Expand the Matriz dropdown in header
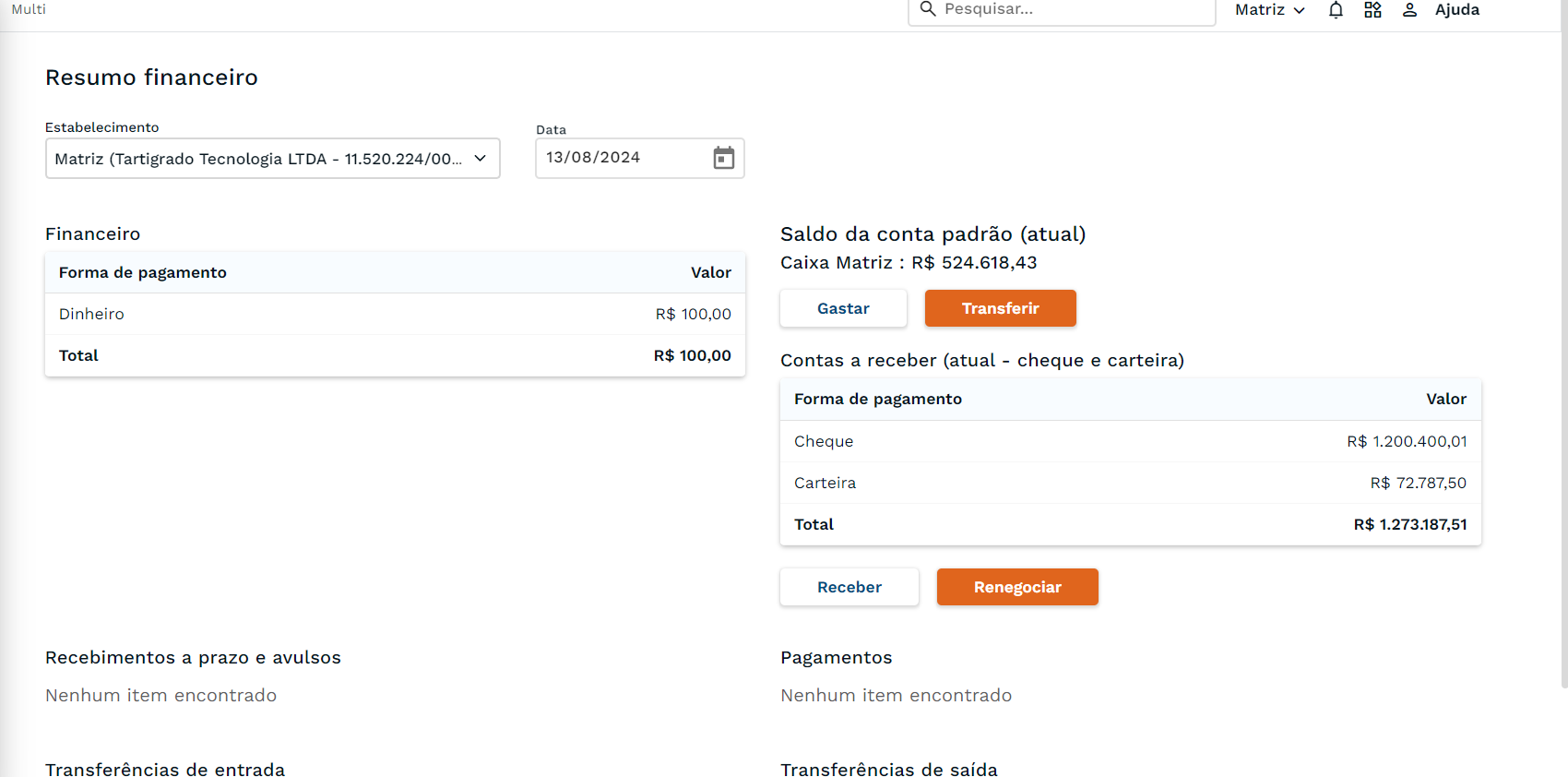 coord(1270,10)
